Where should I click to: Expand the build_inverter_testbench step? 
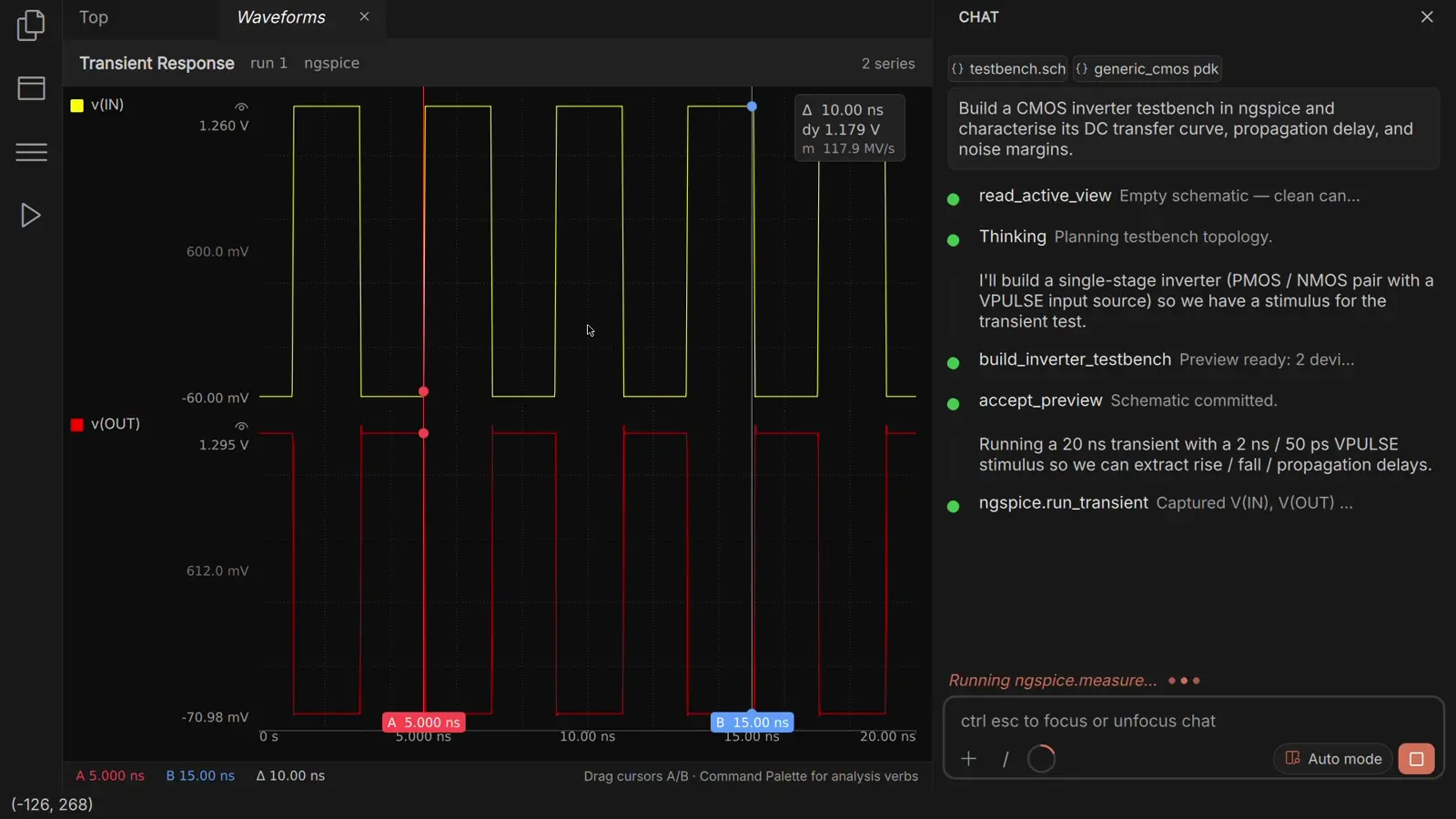(1167, 359)
